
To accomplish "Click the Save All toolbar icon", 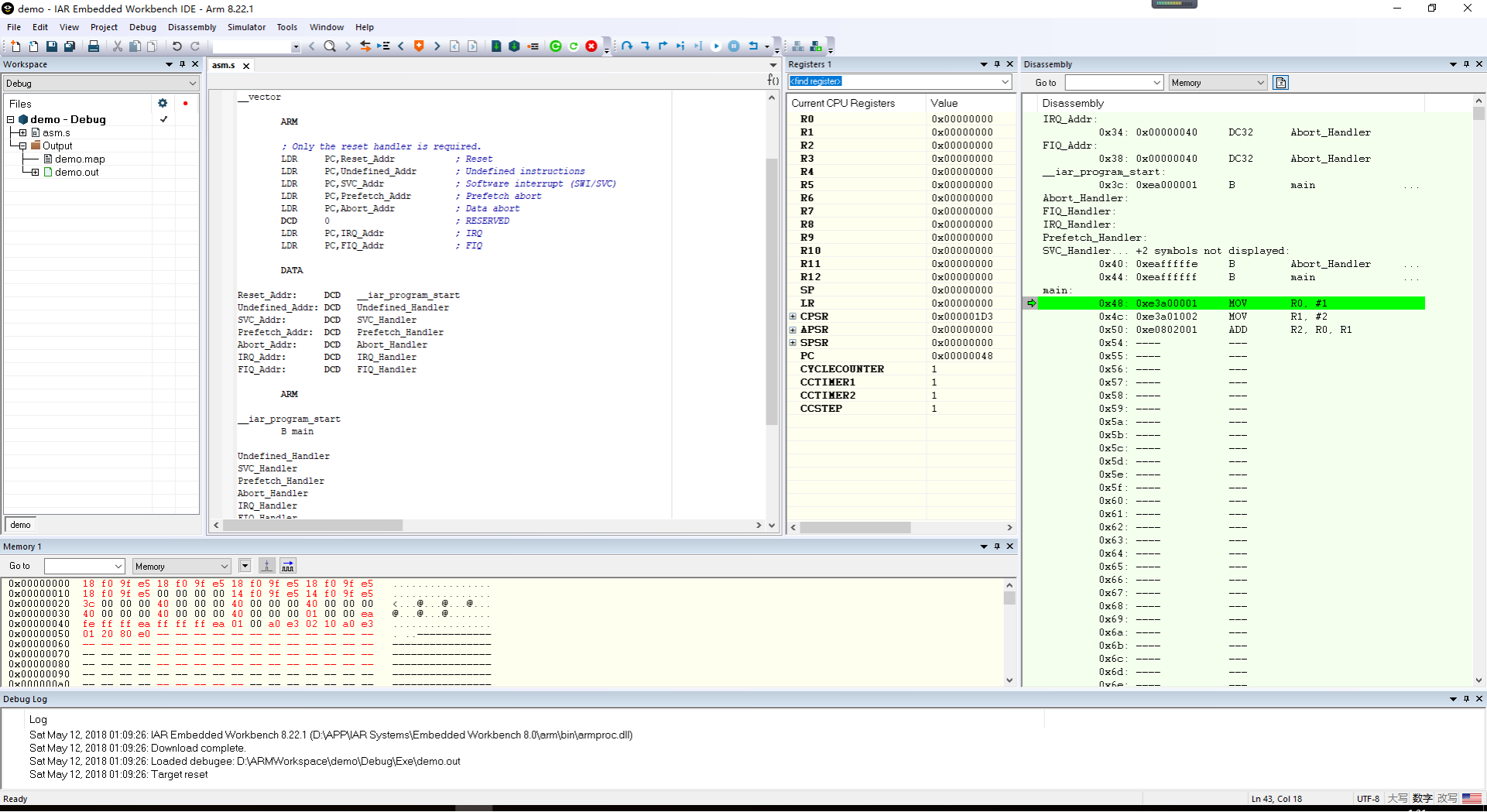I will click(x=70, y=46).
